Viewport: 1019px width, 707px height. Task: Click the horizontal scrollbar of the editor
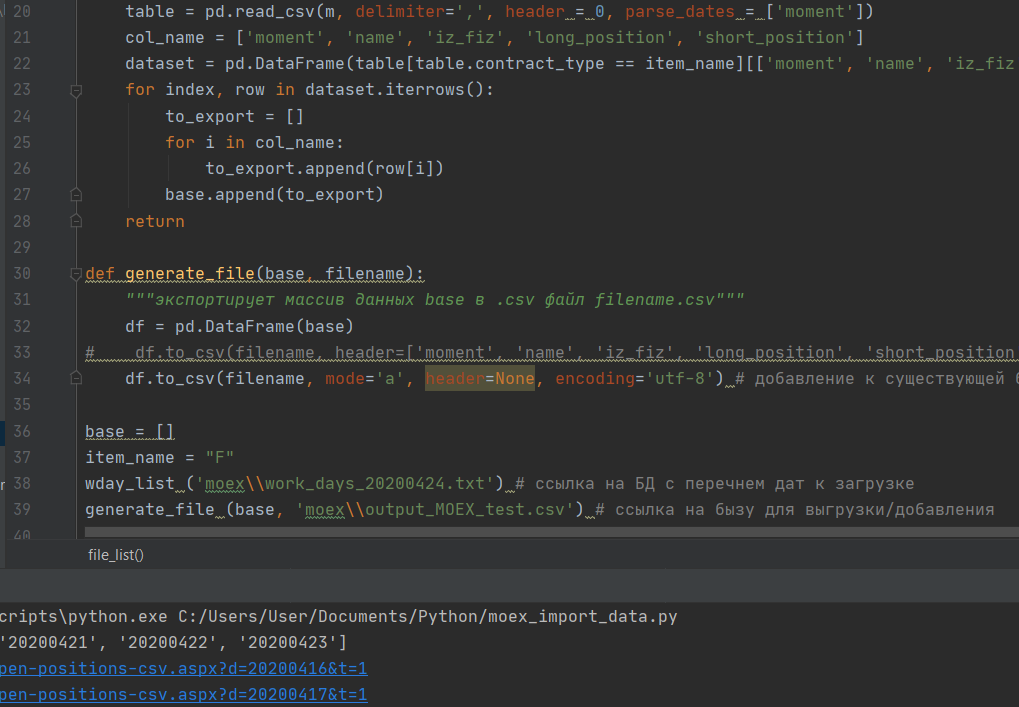click(x=551, y=532)
